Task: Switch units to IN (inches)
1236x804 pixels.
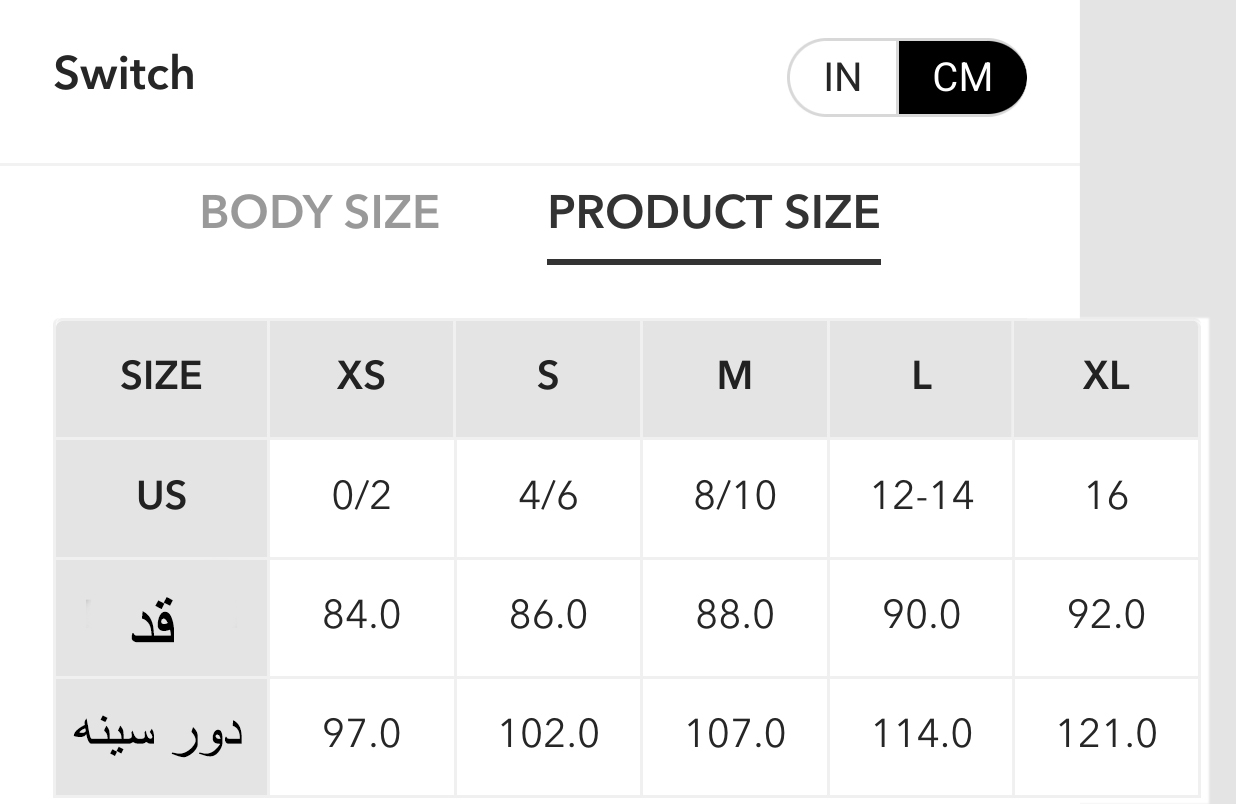Action: (x=843, y=78)
